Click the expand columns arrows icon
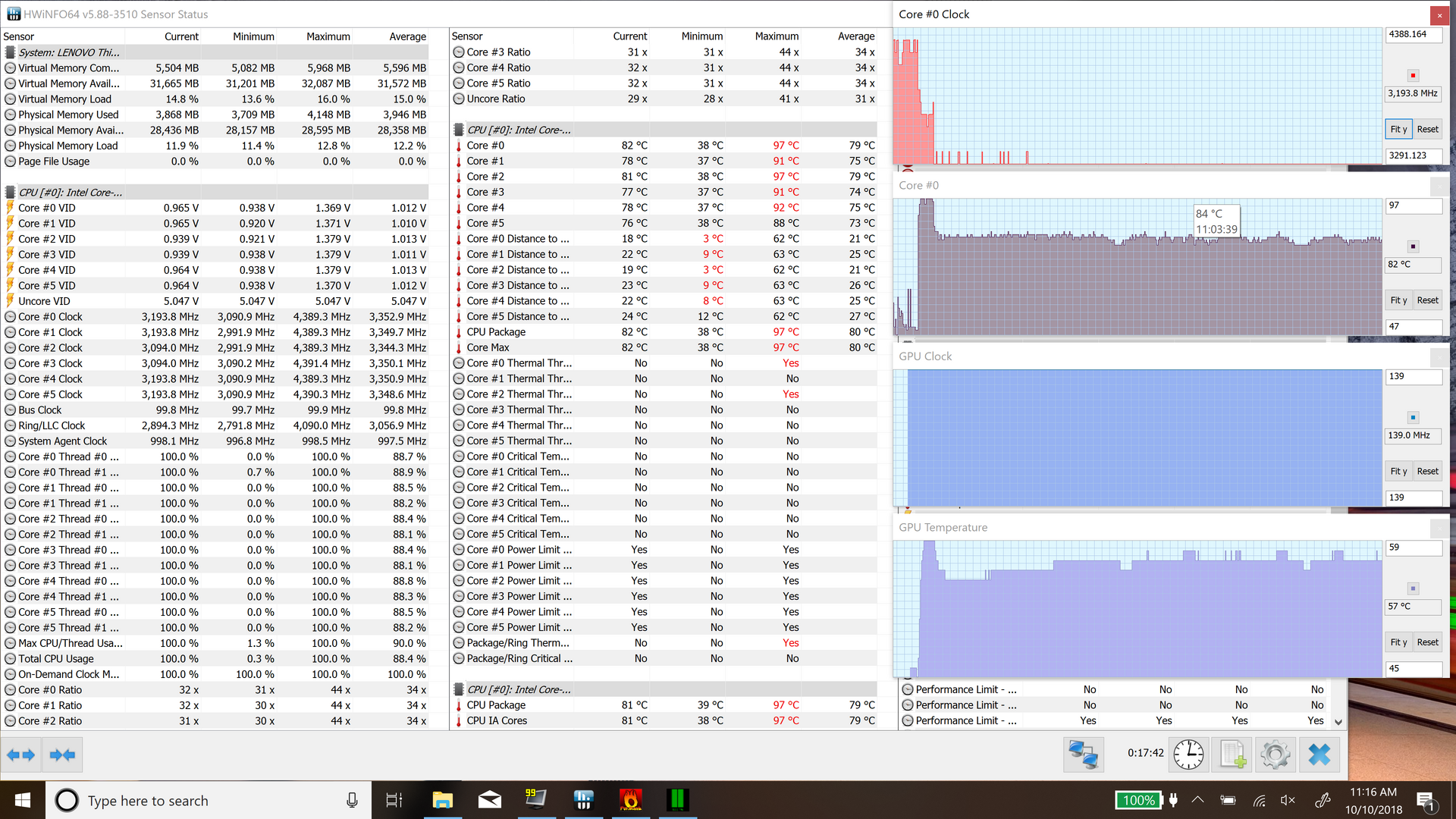This screenshot has width=1456, height=819. pos(20,755)
